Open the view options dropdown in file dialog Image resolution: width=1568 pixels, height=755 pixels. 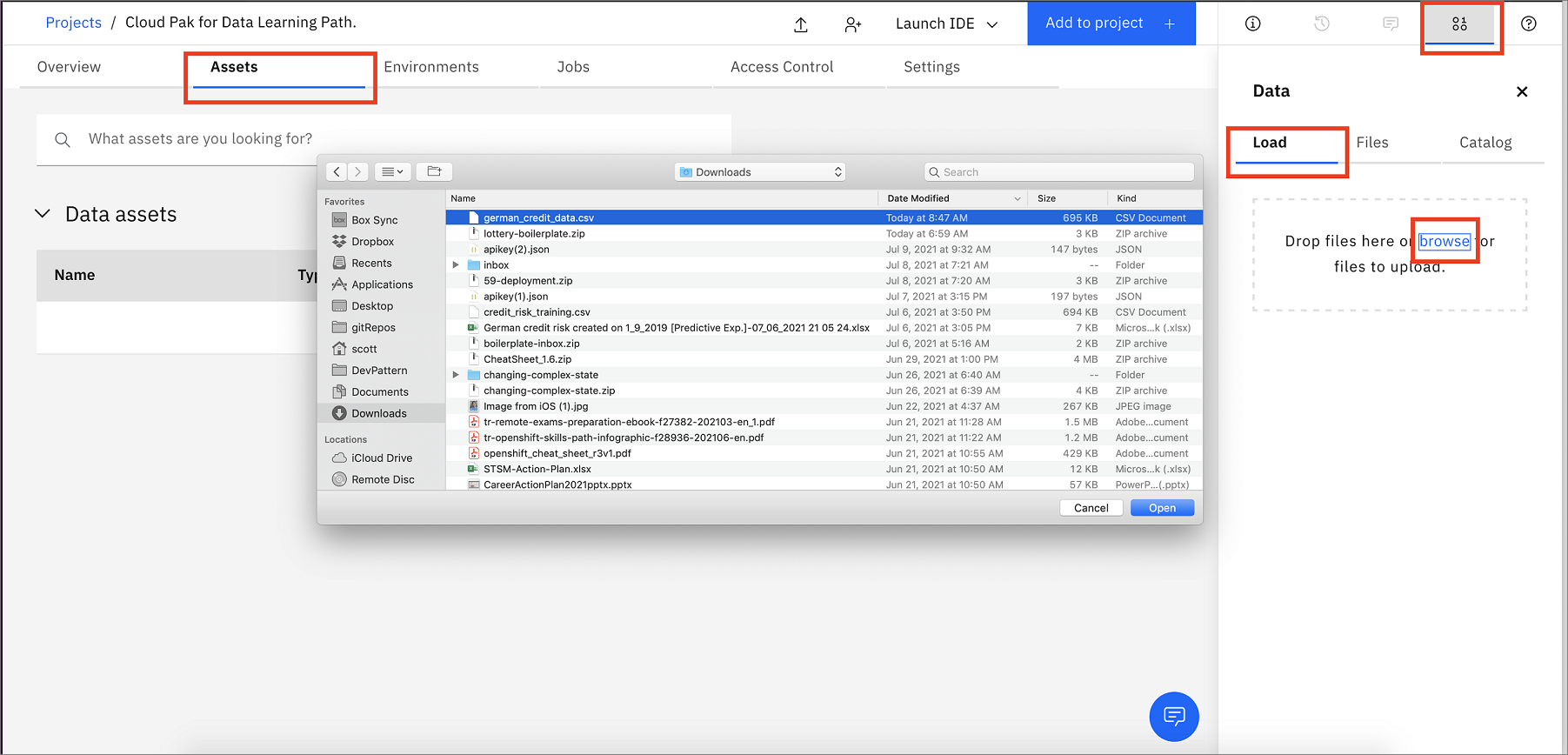[392, 171]
